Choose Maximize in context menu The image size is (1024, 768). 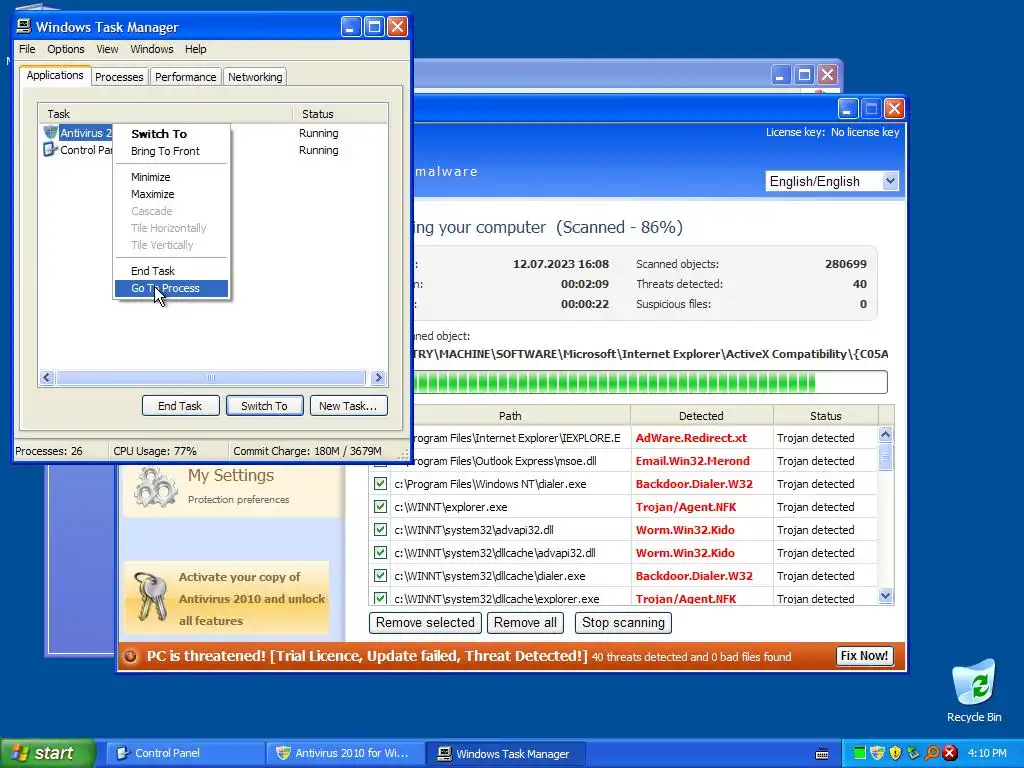tap(171, 194)
